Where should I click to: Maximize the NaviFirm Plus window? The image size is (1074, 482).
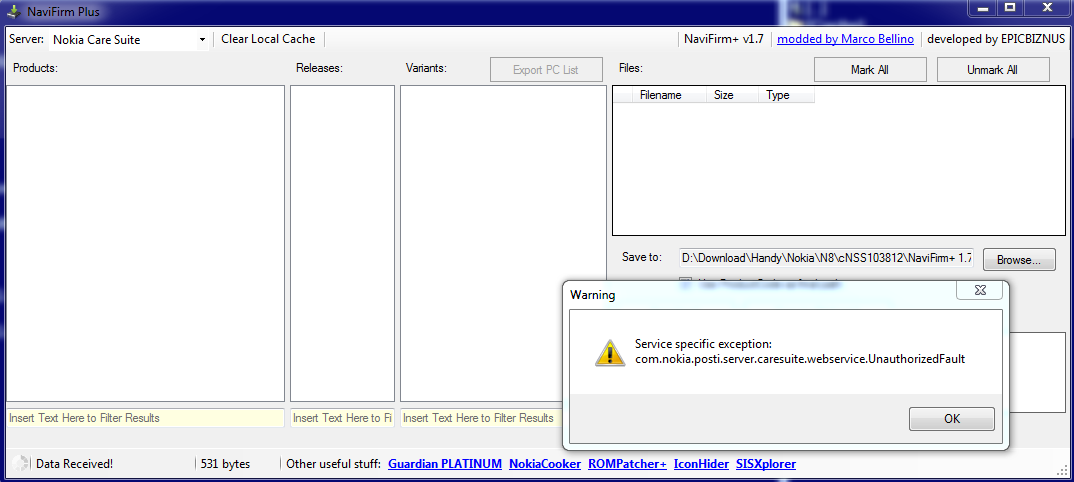click(x=1010, y=8)
